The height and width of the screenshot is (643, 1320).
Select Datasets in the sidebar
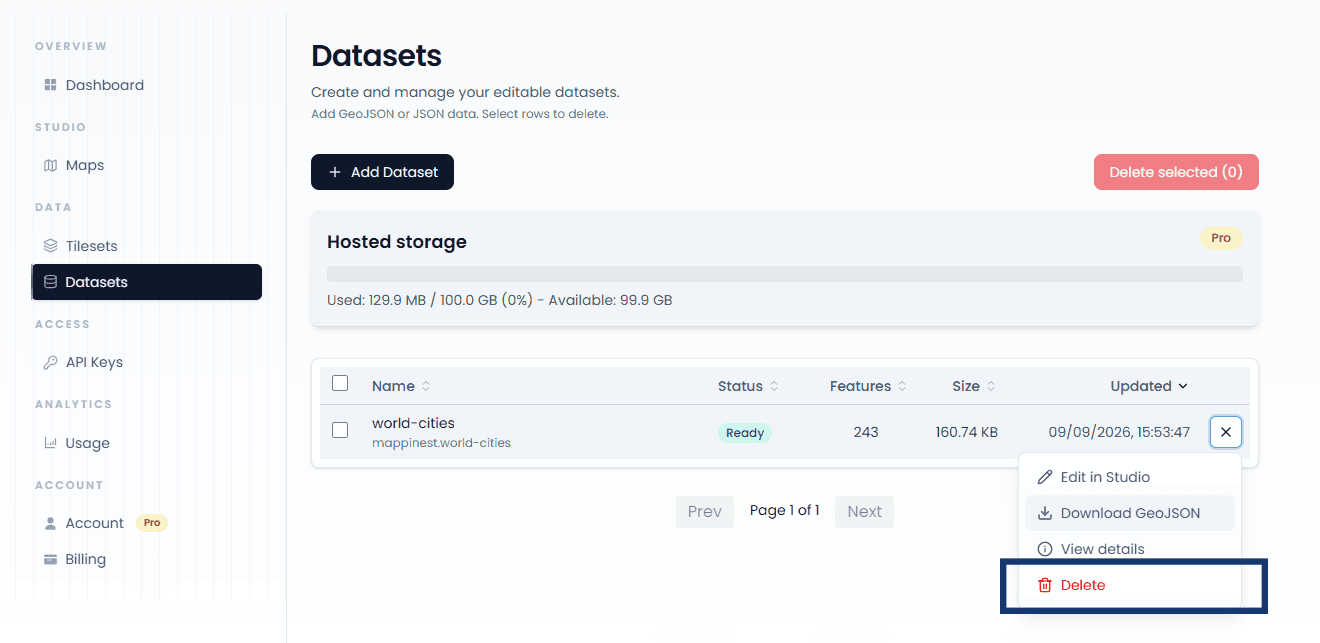coord(147,282)
